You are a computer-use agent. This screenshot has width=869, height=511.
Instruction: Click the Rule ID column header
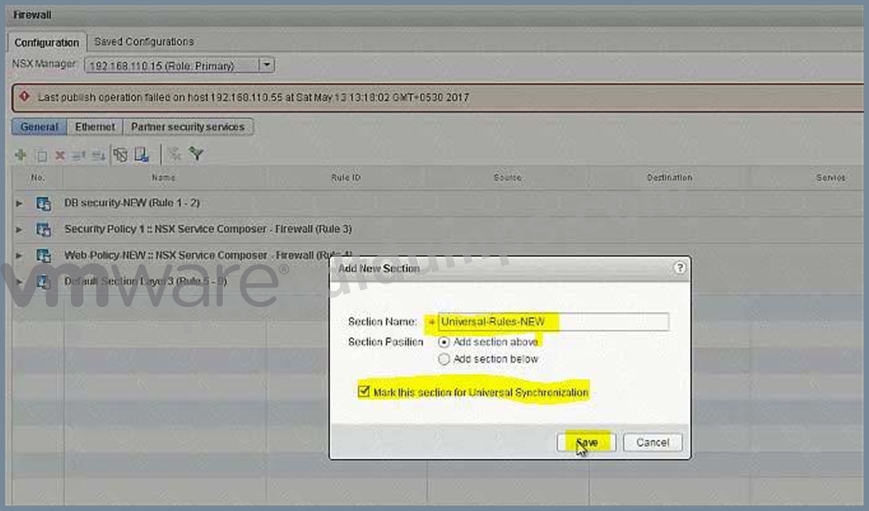(346, 177)
